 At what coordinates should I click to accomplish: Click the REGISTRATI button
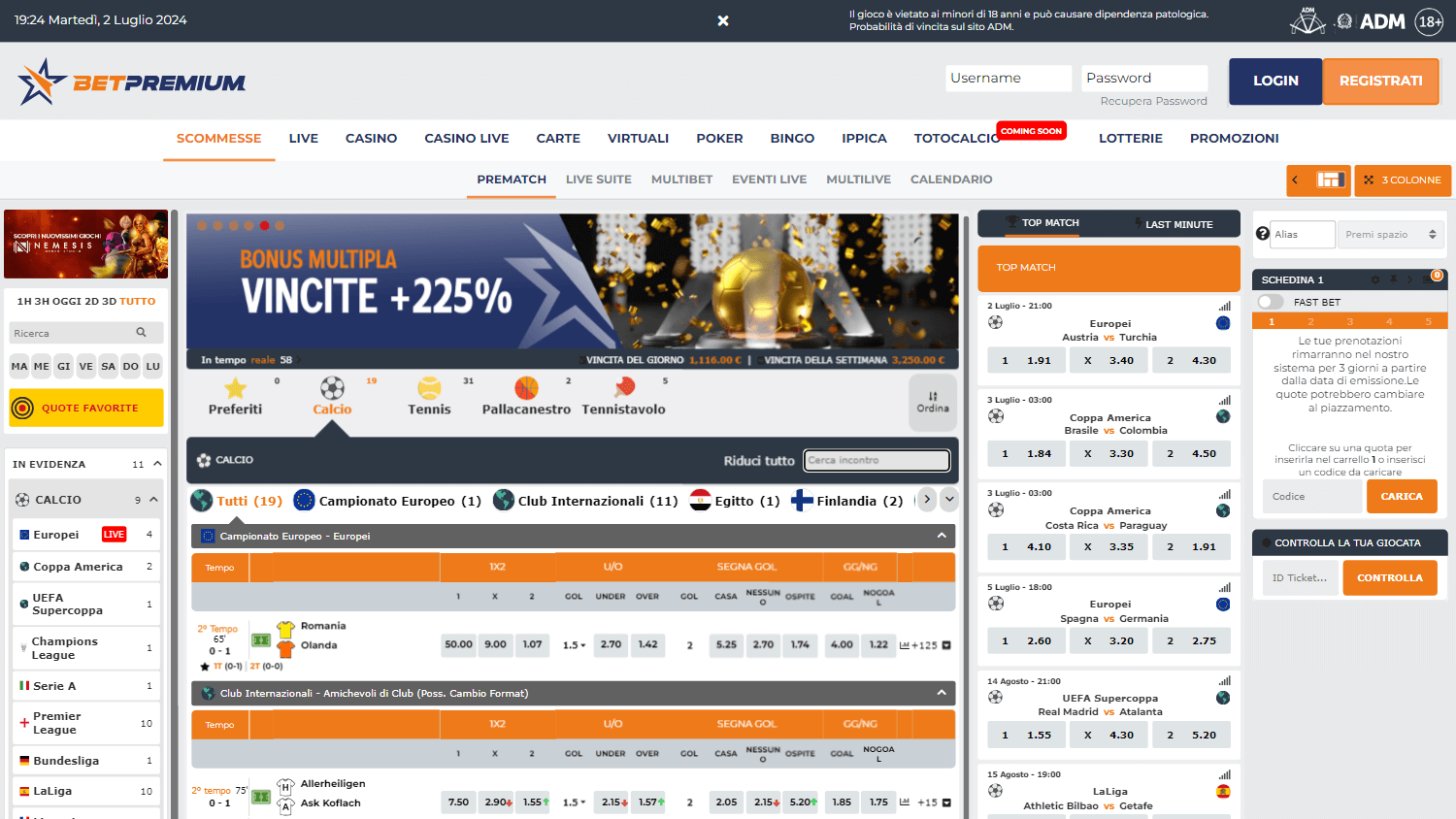pyautogui.click(x=1381, y=82)
